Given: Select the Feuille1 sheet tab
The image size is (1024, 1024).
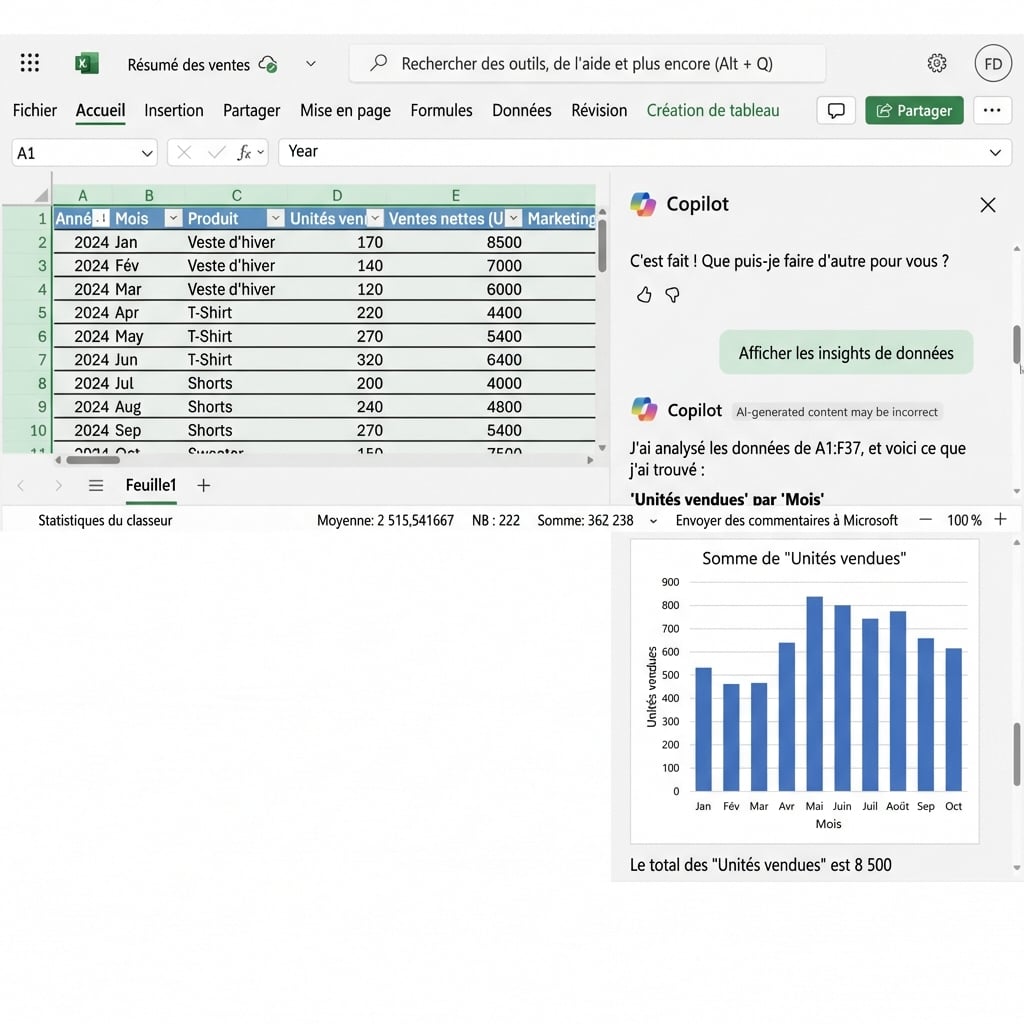Looking at the screenshot, I should [150, 485].
